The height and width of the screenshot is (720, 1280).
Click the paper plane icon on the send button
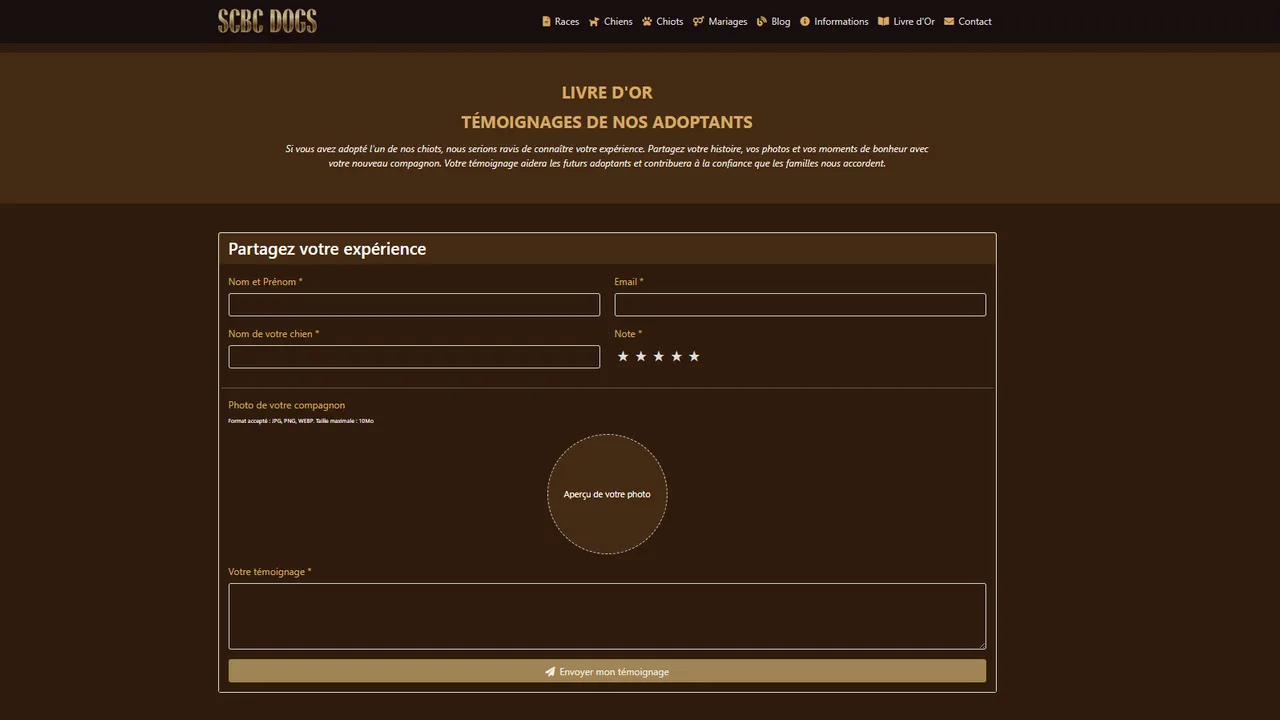550,672
